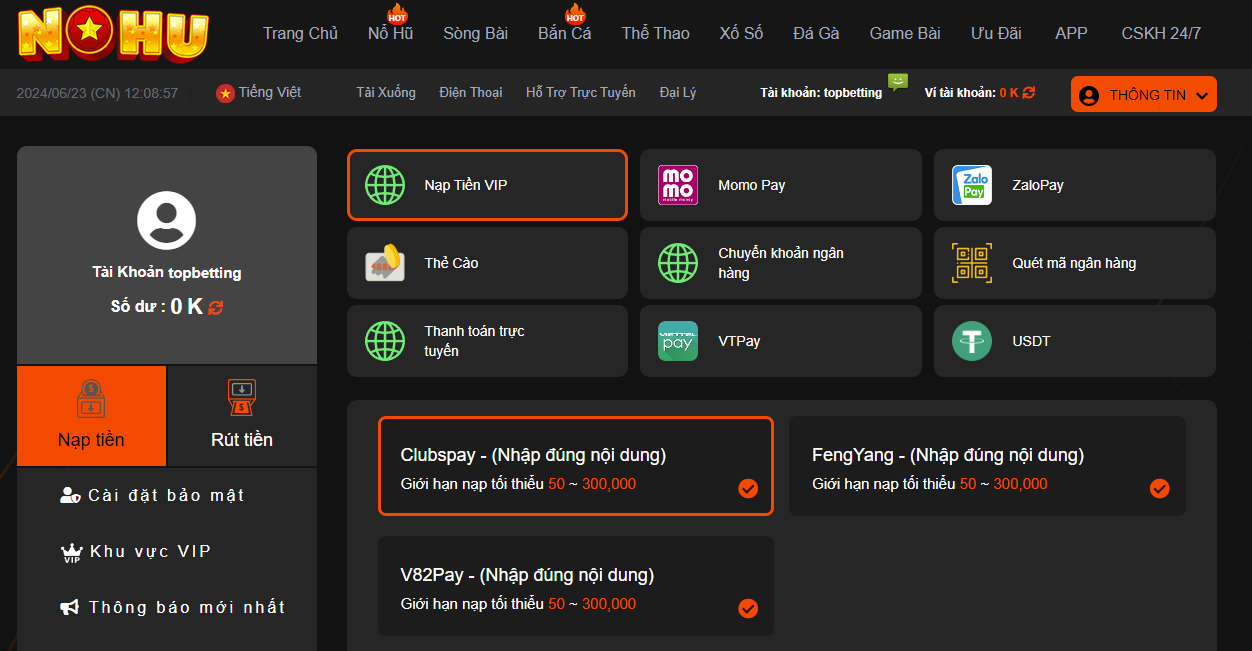Select the Clubspay checkmark
The height and width of the screenshot is (651, 1252).
pos(748,488)
